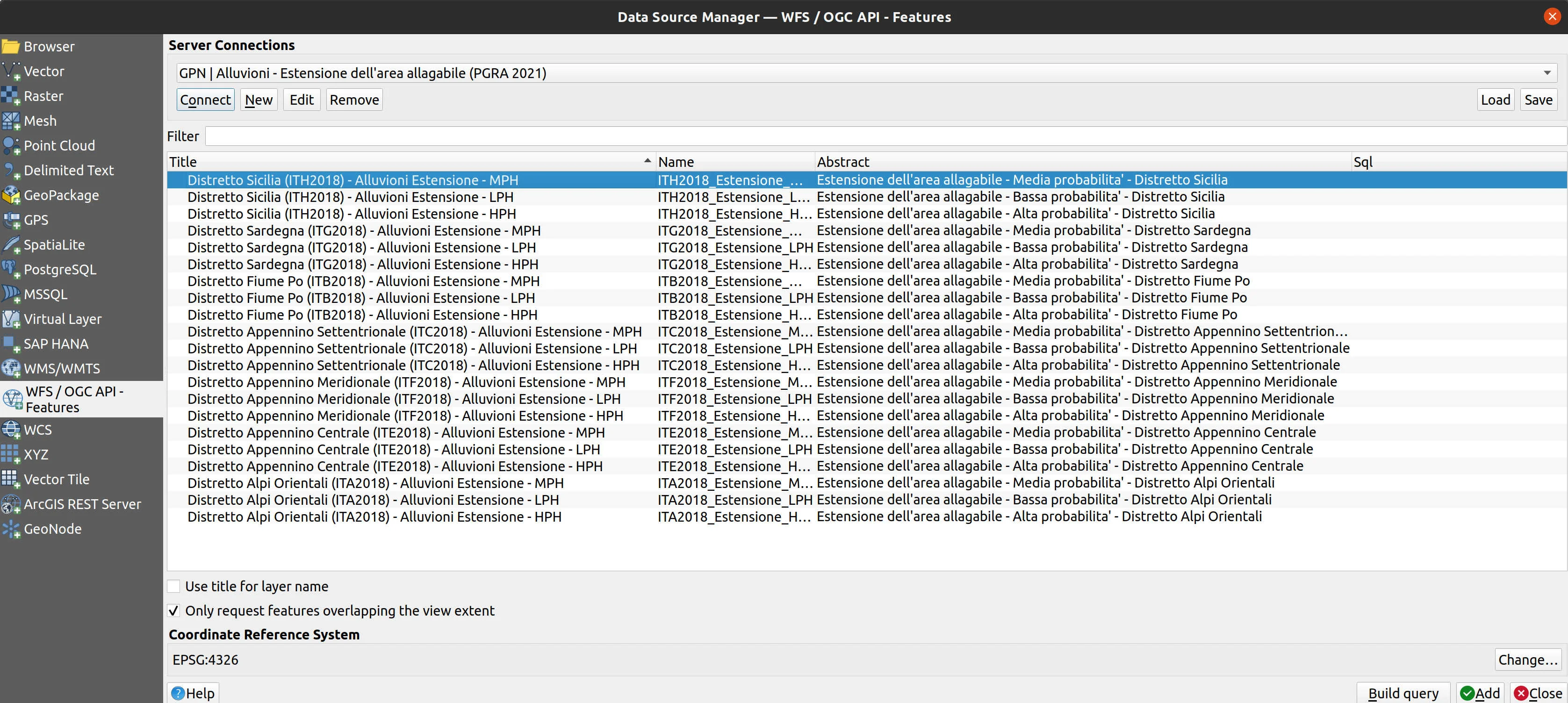Select the Raster source icon
Screen dimensions: 1568x703
point(11,96)
